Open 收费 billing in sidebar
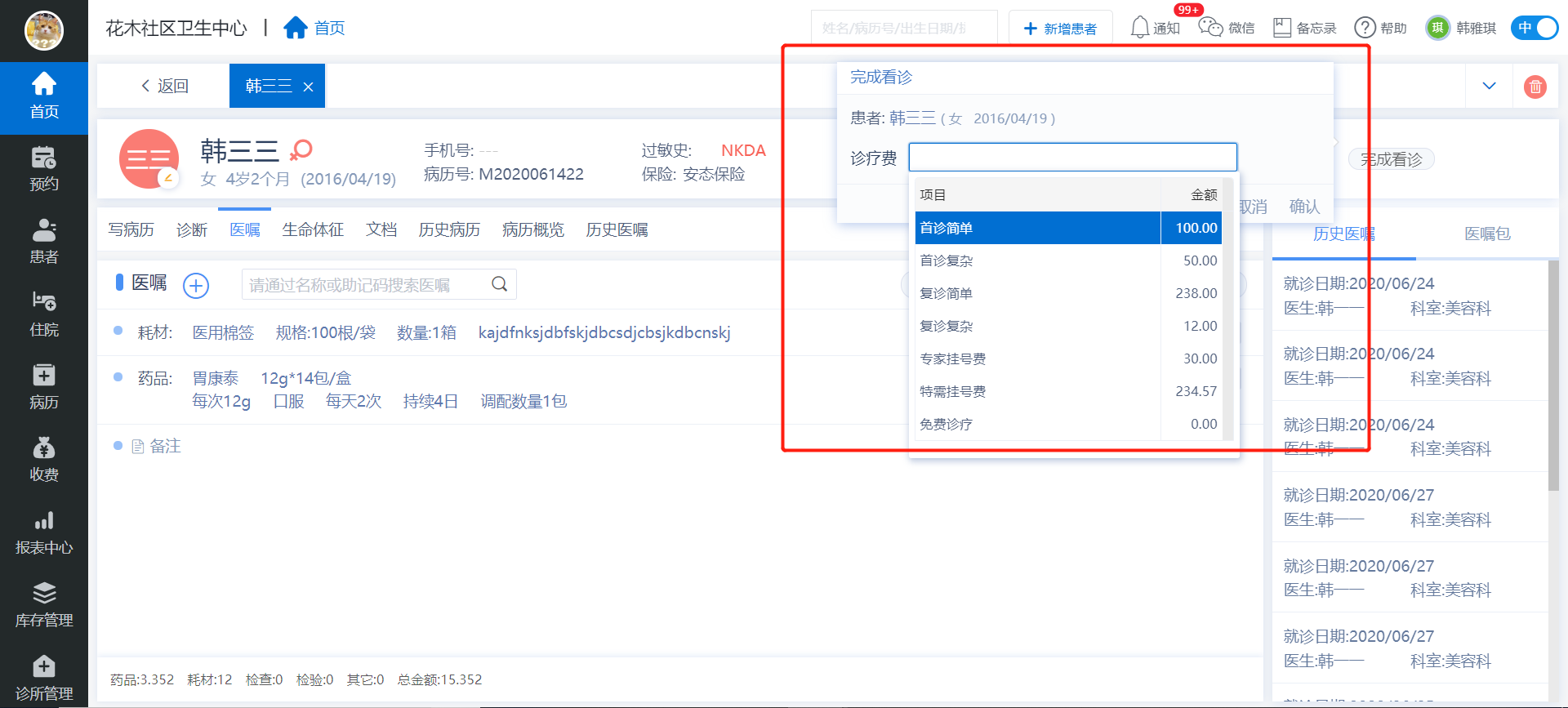Screen dimensions: 1568x708 44,461
